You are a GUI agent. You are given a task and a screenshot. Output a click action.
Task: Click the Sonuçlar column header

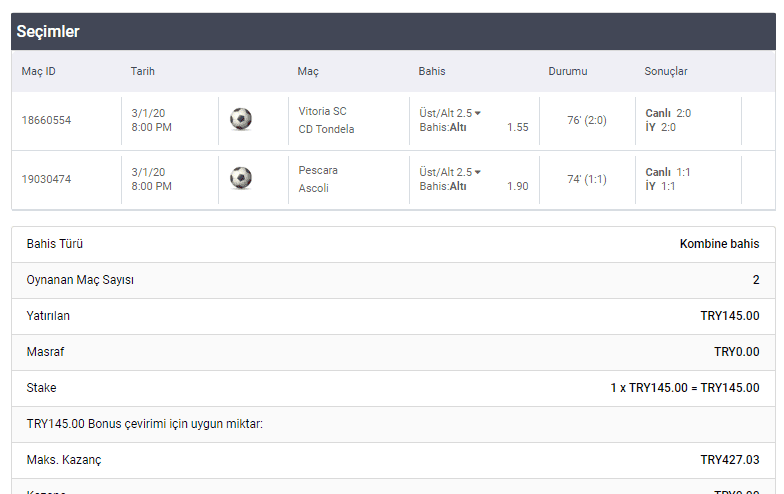tap(666, 71)
